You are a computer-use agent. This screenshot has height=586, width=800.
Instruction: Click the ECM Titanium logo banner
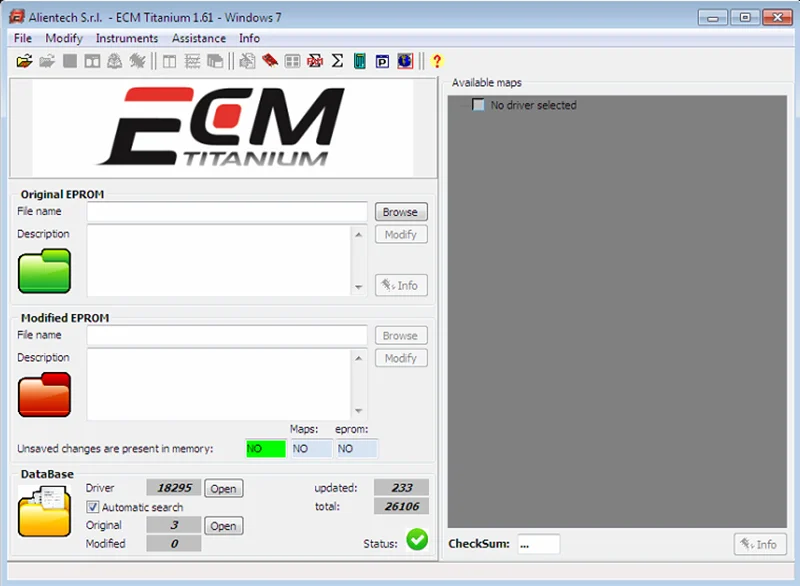click(x=223, y=128)
